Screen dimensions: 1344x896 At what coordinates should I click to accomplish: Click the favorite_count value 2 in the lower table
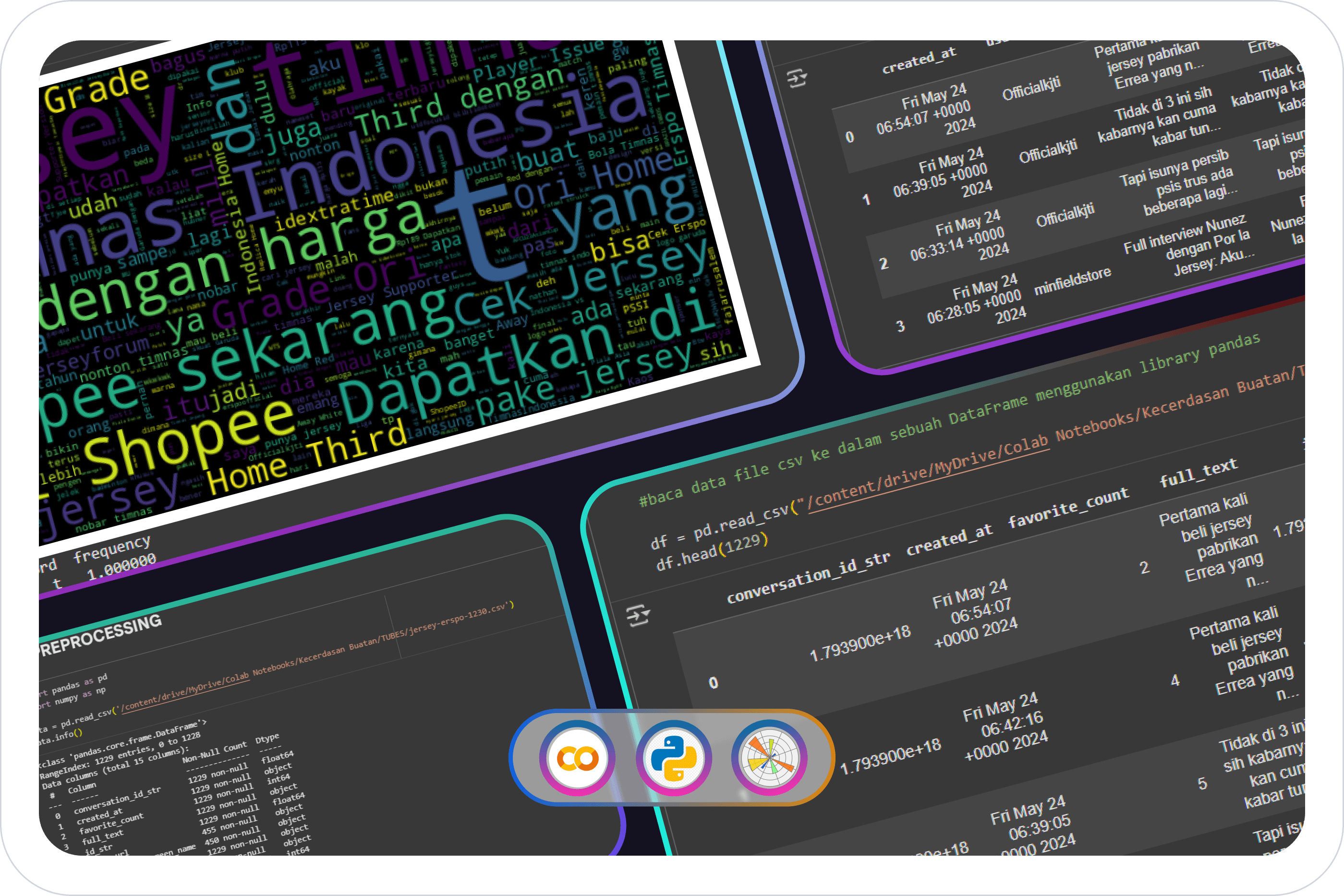pos(1144,568)
